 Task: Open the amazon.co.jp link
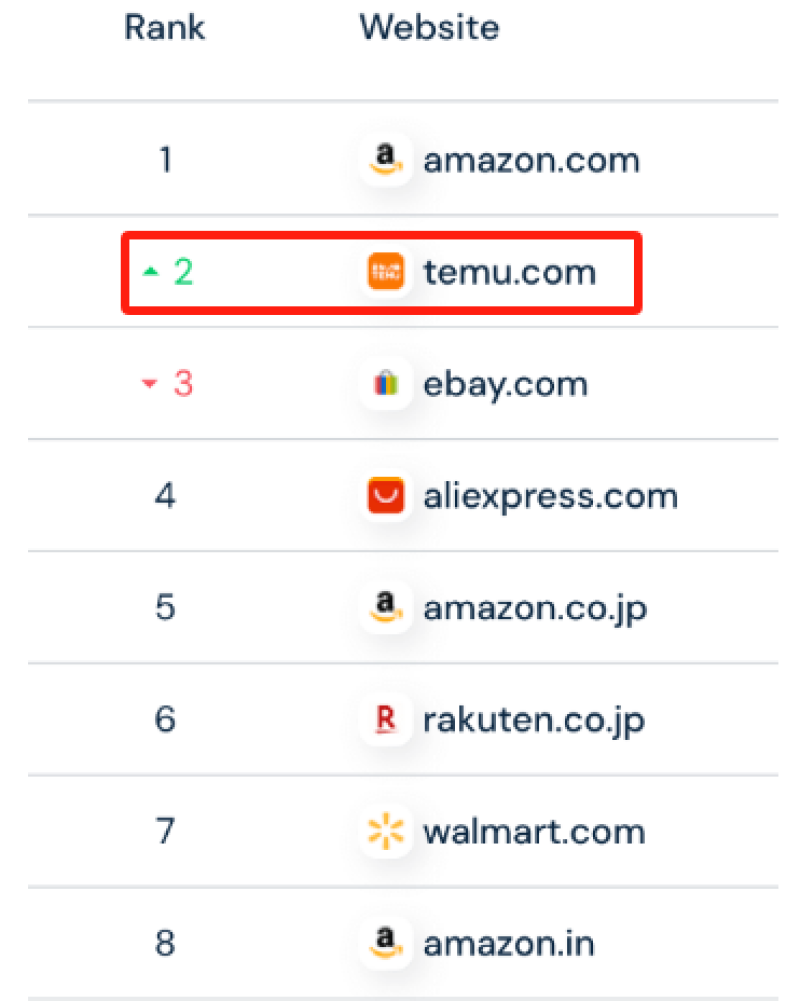pos(535,608)
